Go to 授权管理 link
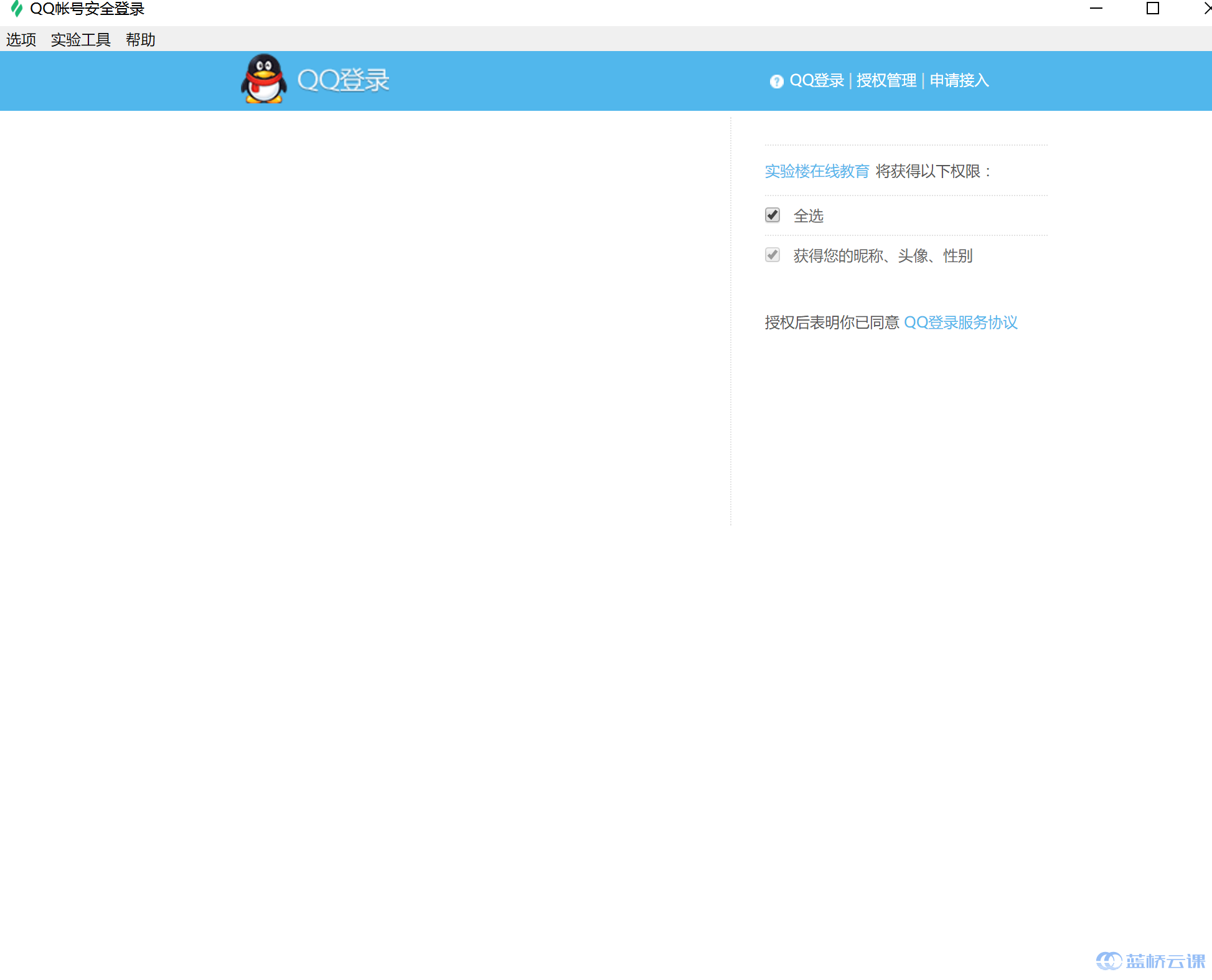The image size is (1212, 980). point(886,81)
